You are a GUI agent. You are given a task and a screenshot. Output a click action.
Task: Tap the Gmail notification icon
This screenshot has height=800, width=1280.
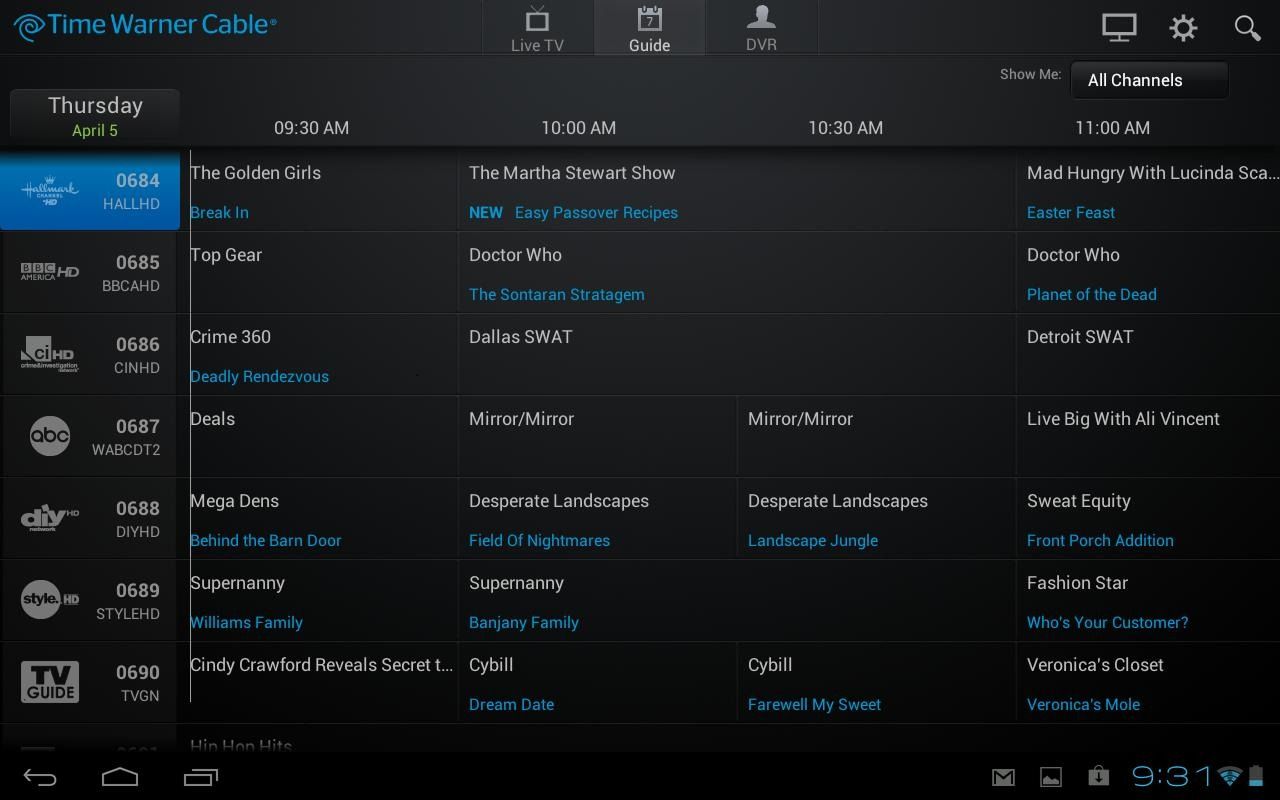pyautogui.click(x=1003, y=776)
